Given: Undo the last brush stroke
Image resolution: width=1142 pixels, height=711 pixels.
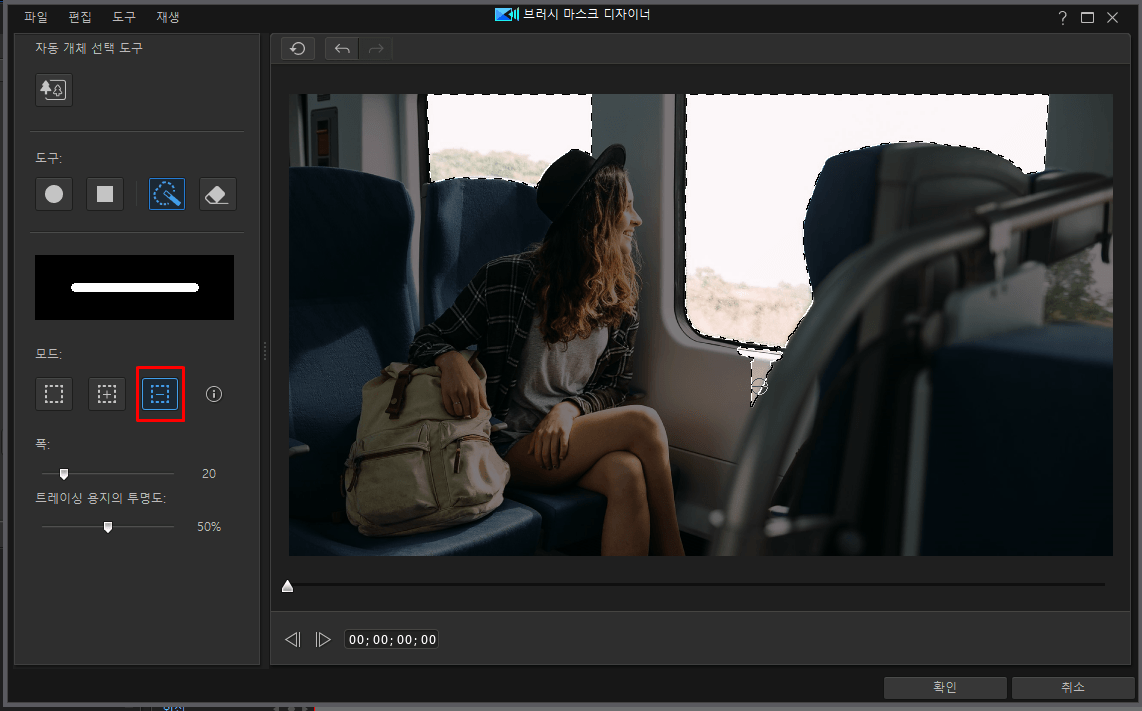Looking at the screenshot, I should (342, 49).
